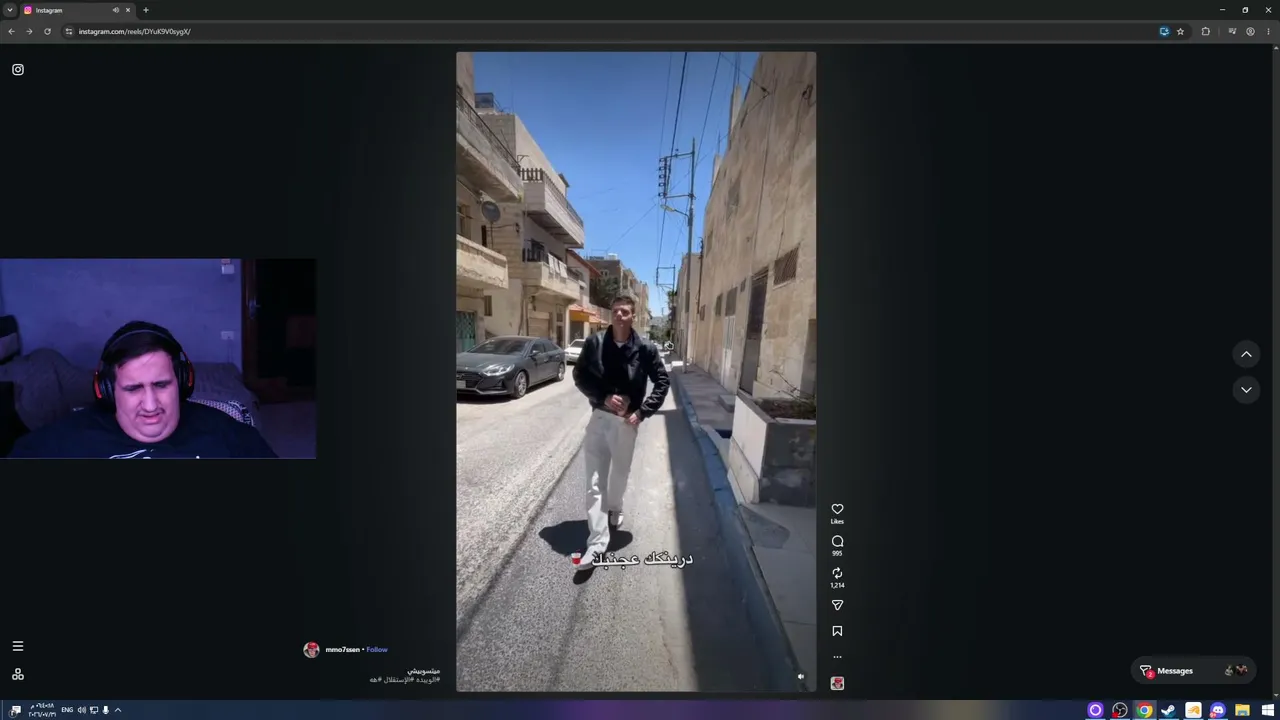Click the ENG language indicator in the taskbar
This screenshot has height=720, width=1280.
point(67,710)
